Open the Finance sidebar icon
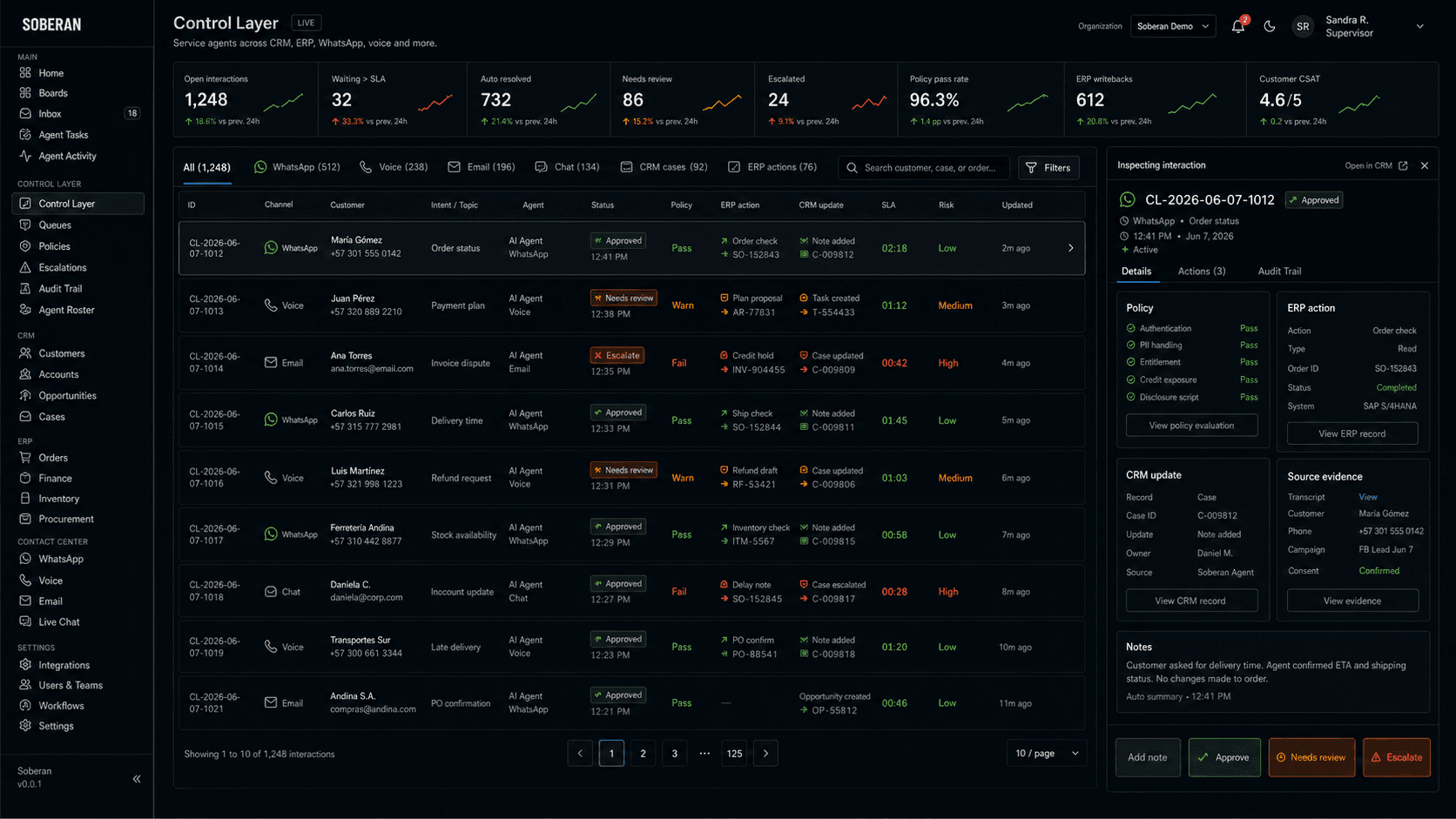Viewport: 1456px width, 819px height. (x=25, y=478)
